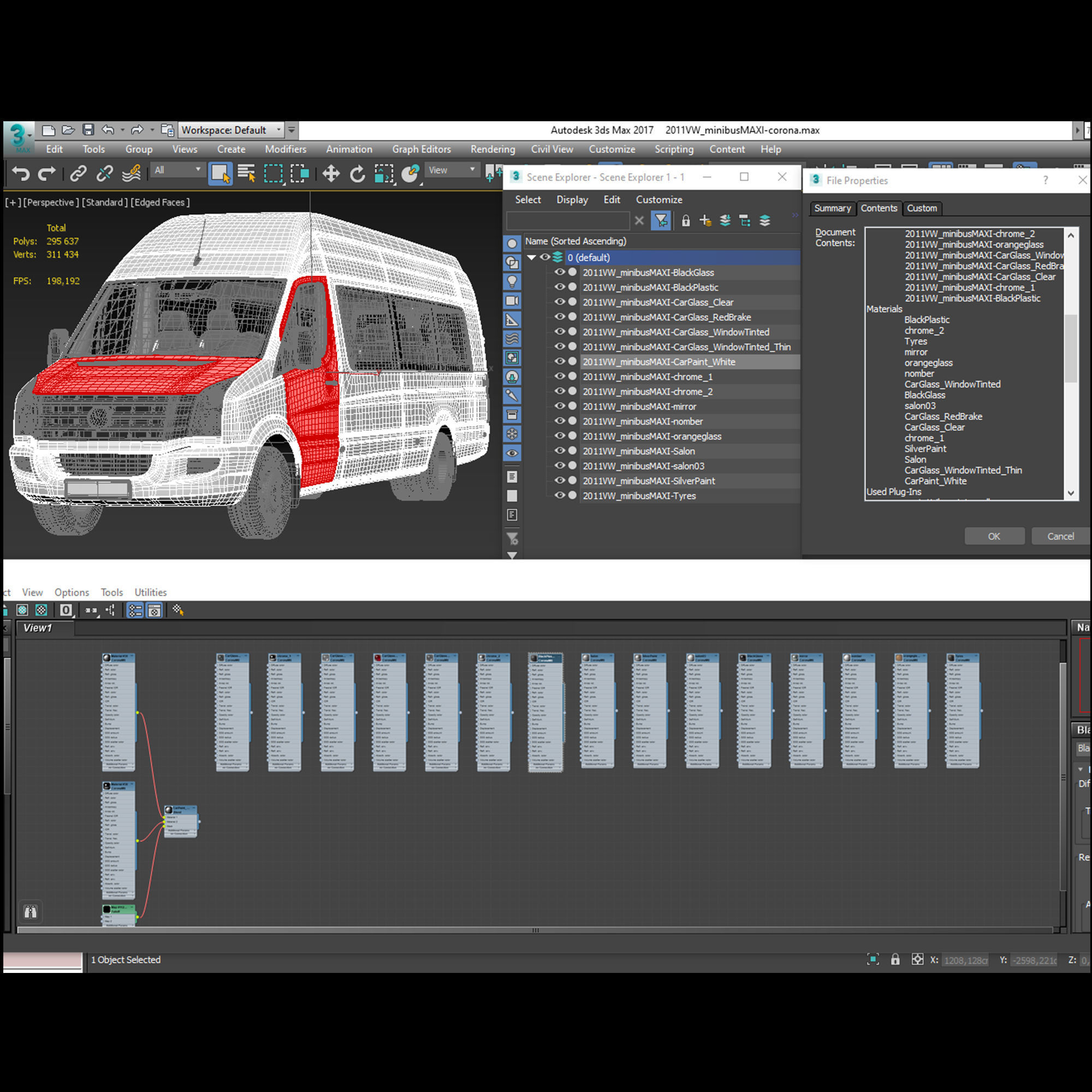Toggle visibility of CarGlass_Clear object
Screen dimensions: 1092x1092
(x=560, y=302)
